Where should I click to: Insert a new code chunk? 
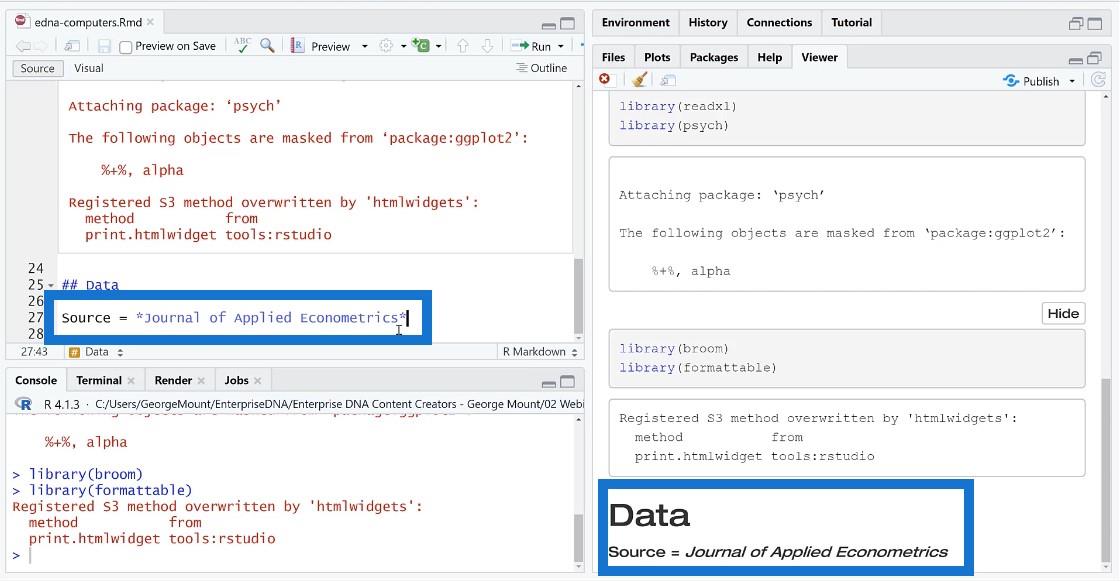click(421, 46)
